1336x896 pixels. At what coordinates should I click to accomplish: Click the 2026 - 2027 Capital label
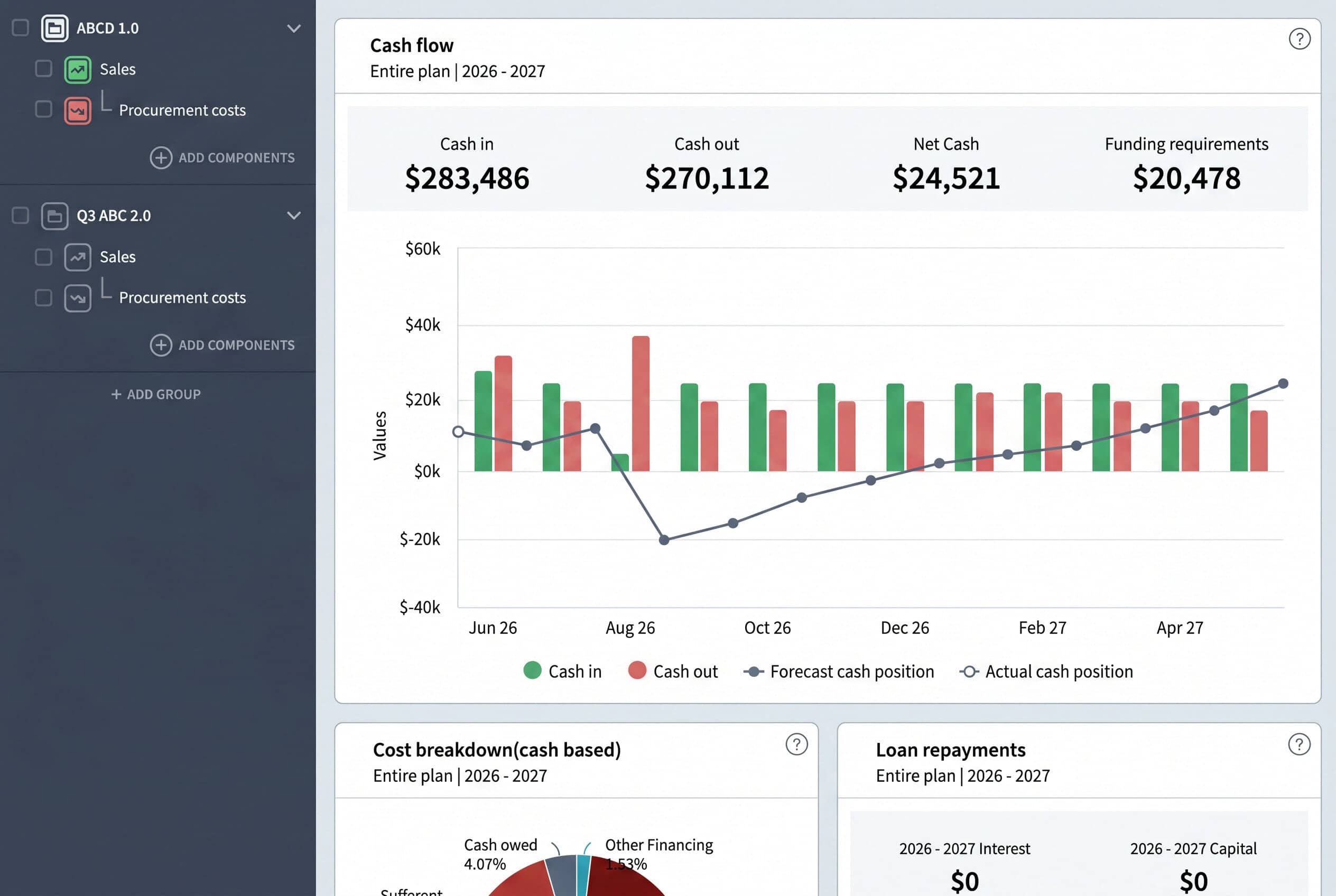coord(1193,848)
